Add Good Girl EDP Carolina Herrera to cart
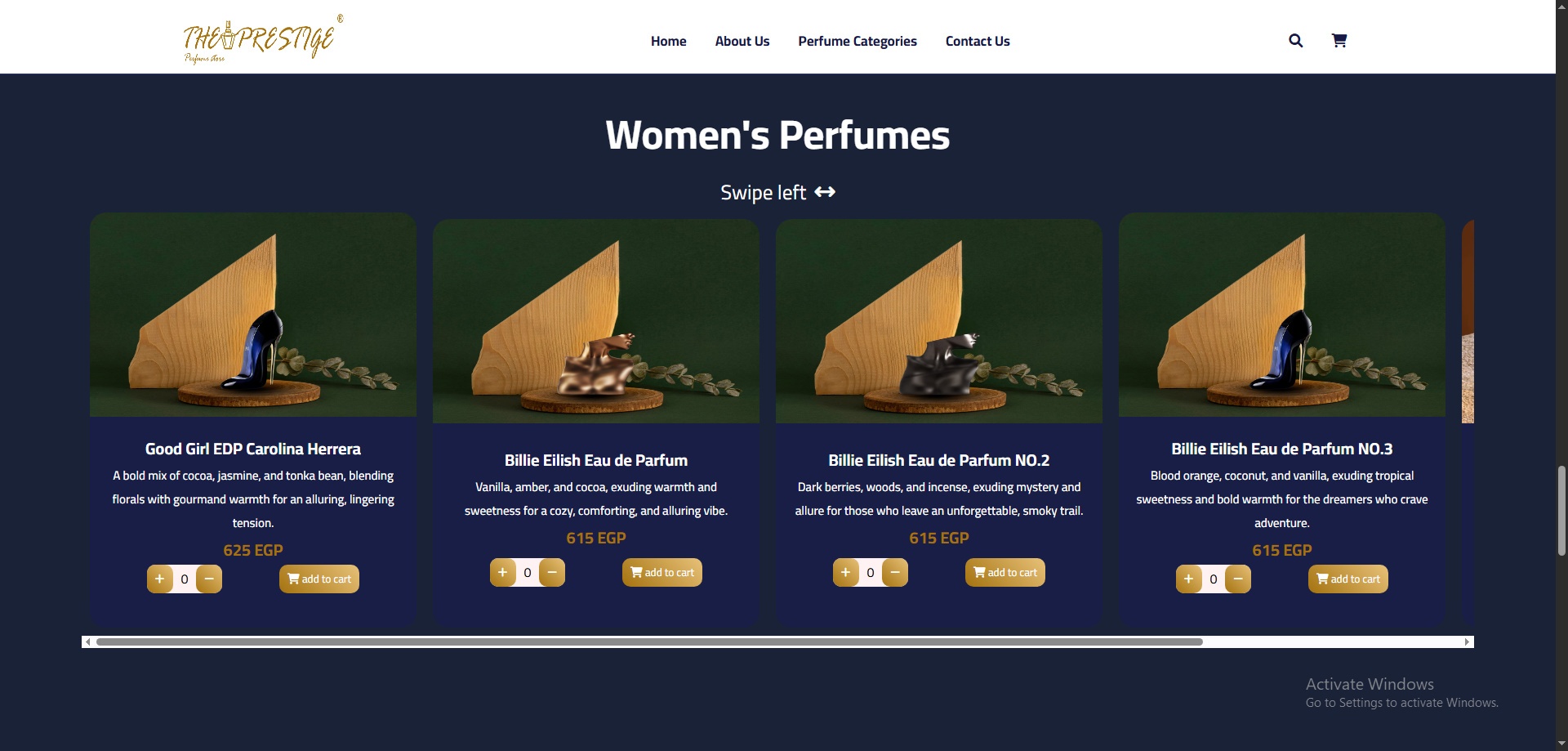Screen dimensions: 1568x751 pos(319,579)
